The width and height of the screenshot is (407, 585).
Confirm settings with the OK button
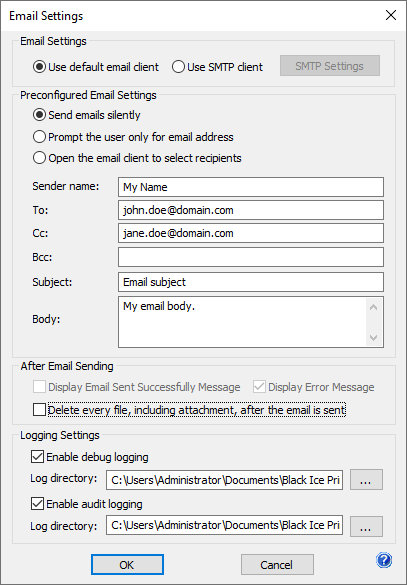(127, 564)
